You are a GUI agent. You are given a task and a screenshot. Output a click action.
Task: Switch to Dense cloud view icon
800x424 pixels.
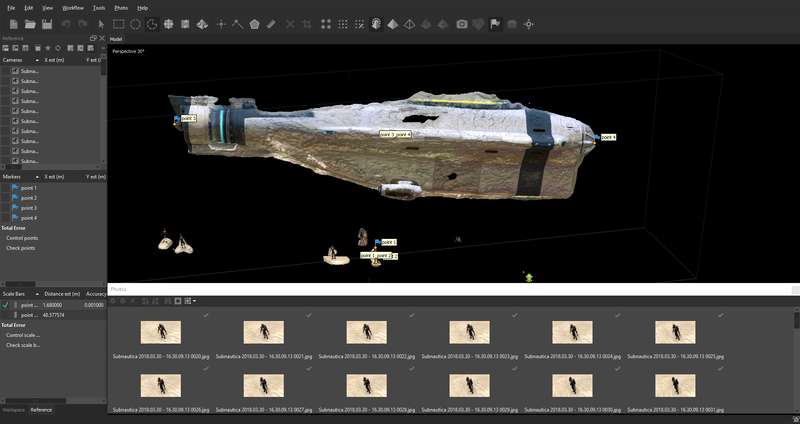343,24
